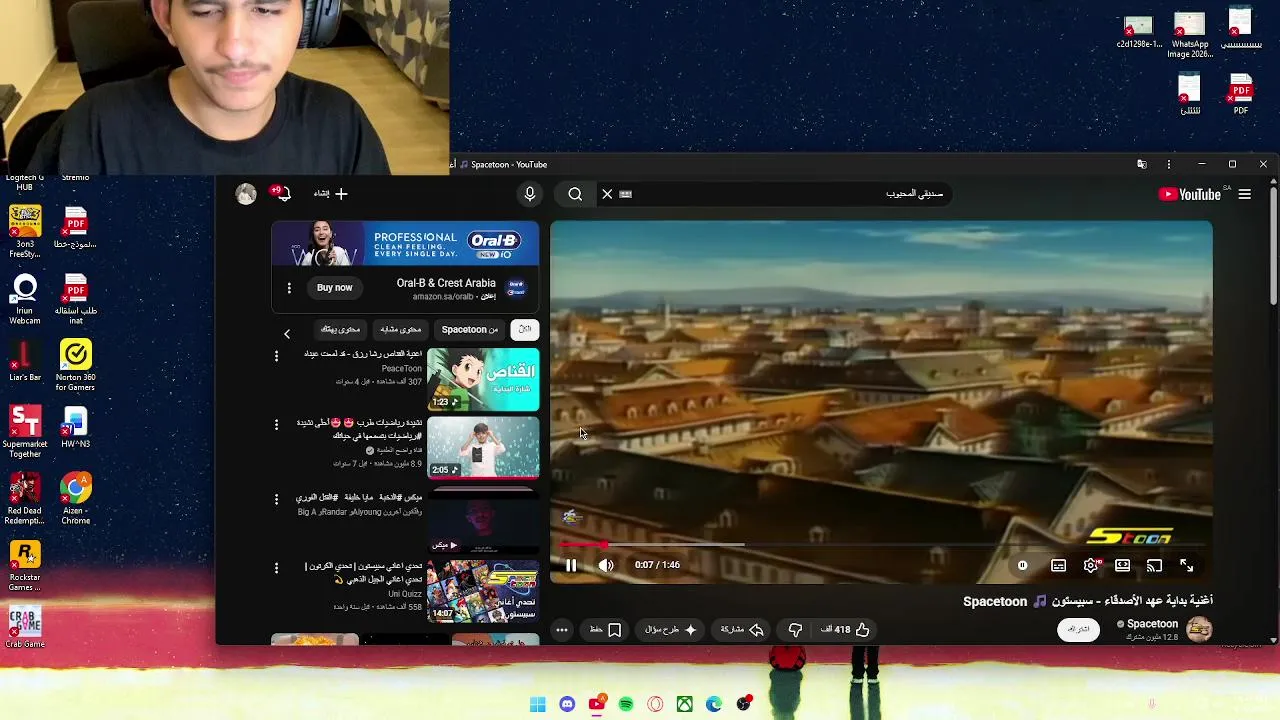
Task: Clear the search box with the X
Action: [x=607, y=194]
